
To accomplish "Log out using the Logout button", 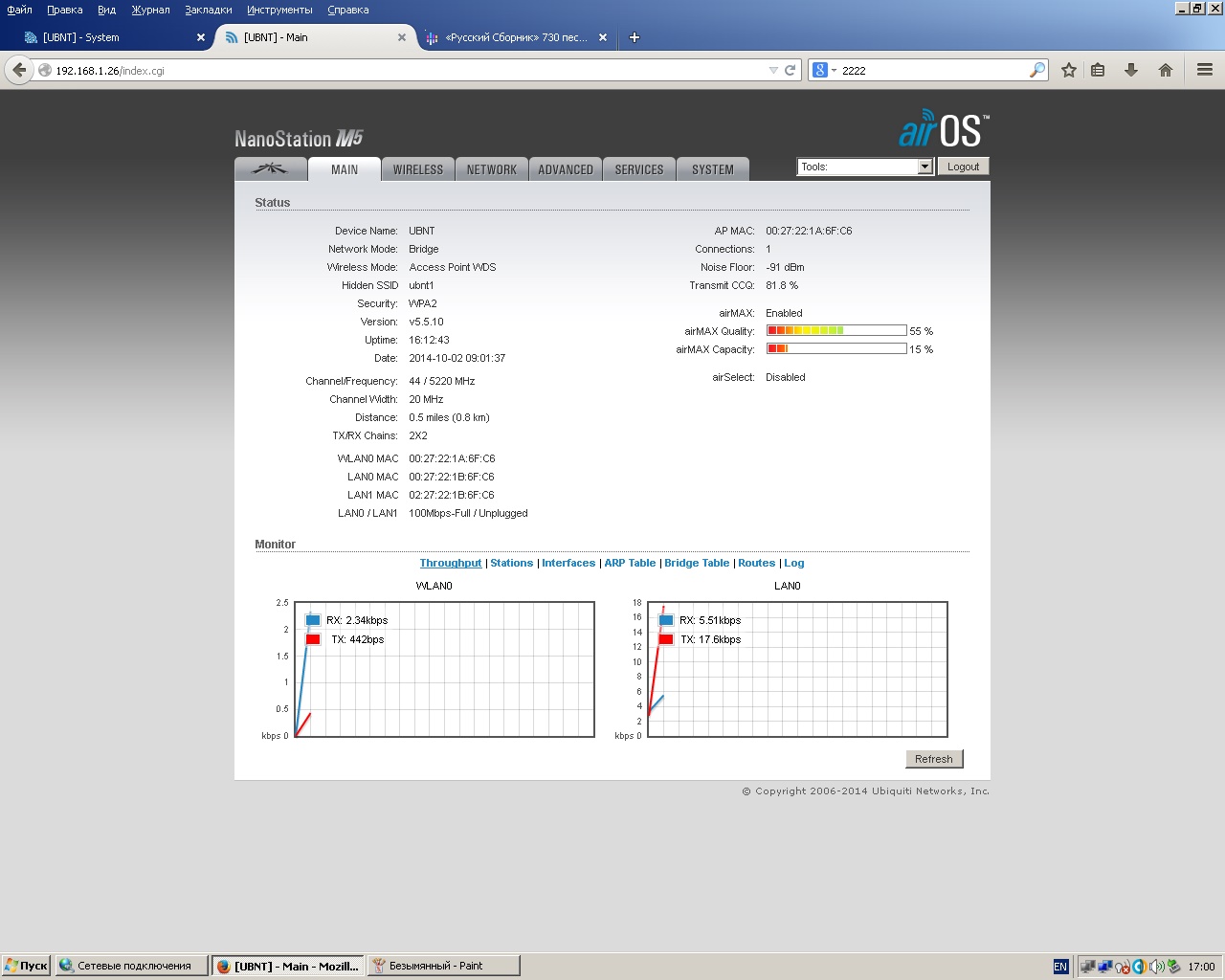I will pos(963,167).
